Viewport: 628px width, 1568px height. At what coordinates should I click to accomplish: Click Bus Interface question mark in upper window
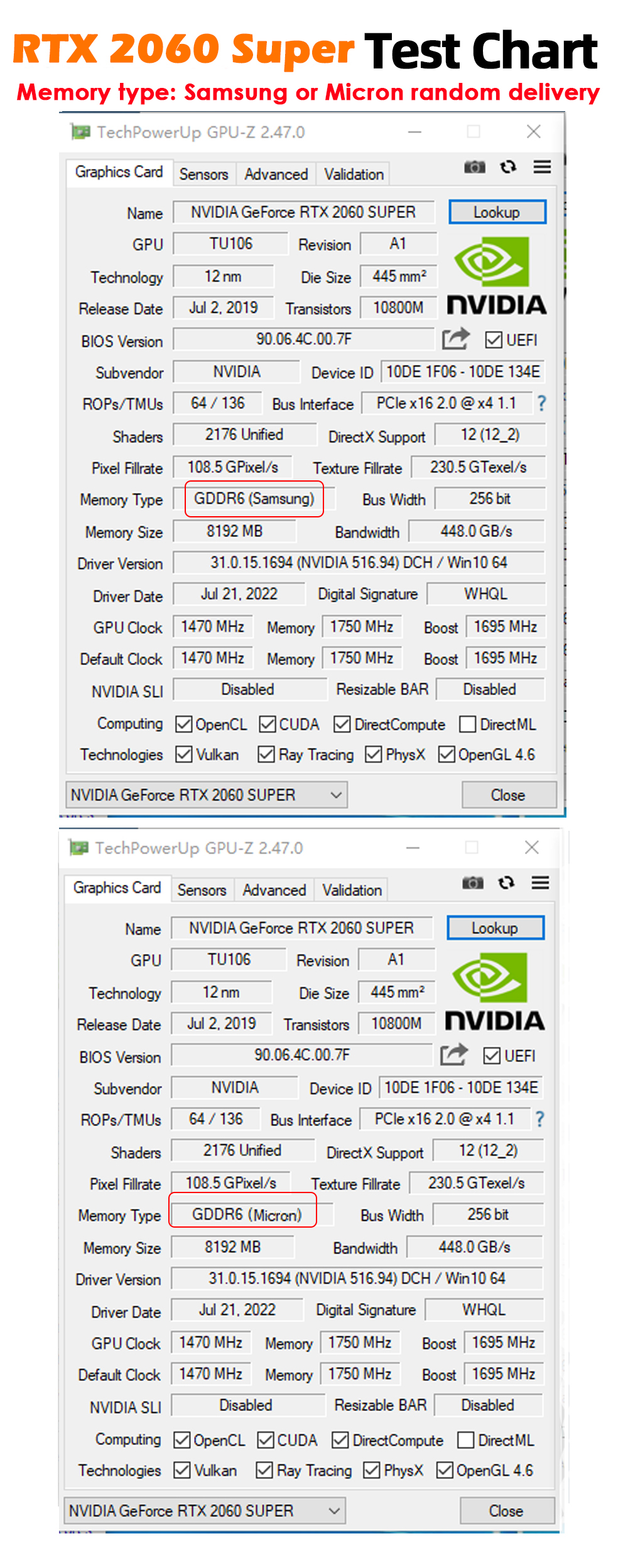tap(541, 403)
